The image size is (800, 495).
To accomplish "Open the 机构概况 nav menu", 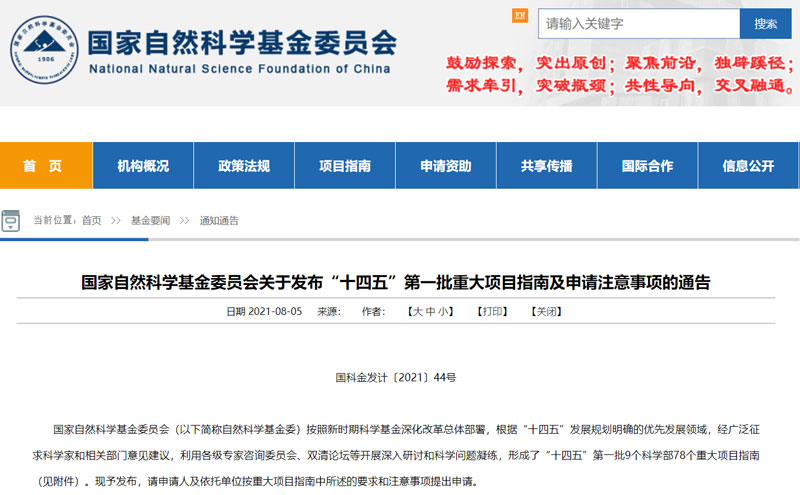I will (143, 165).
